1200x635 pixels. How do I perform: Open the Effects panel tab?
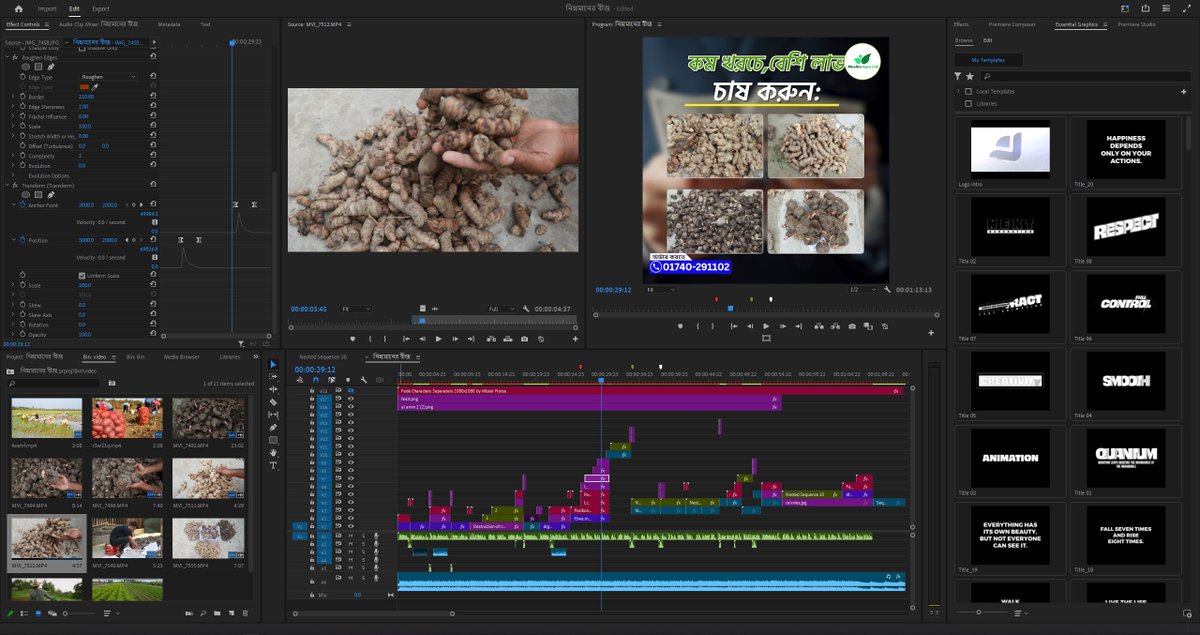pyautogui.click(x=961, y=23)
